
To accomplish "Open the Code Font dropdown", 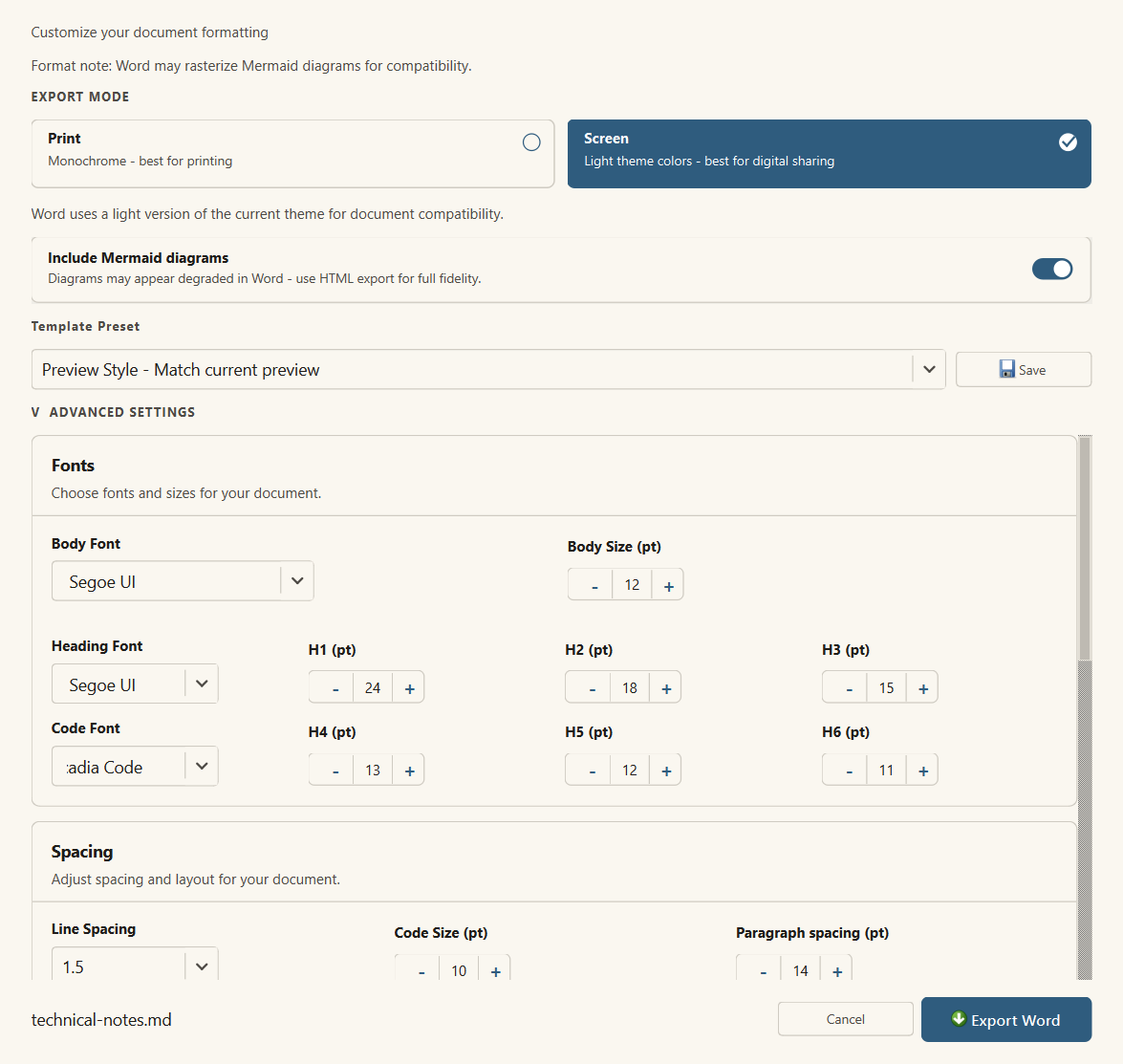I will [135, 767].
